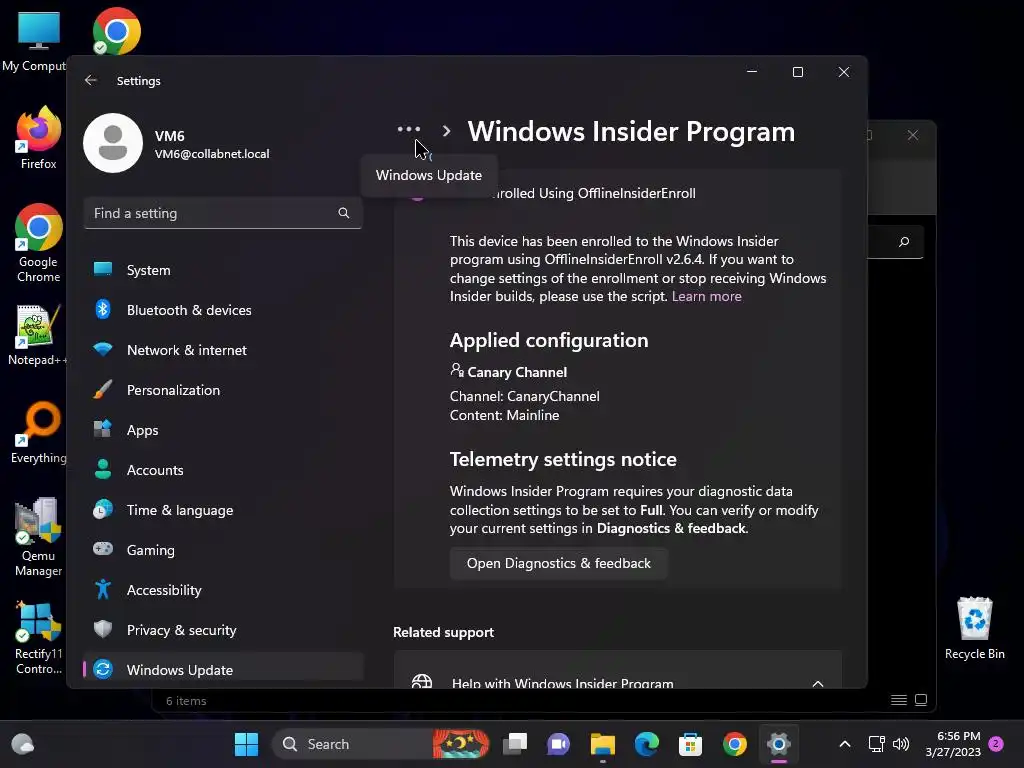Collapse Help with Windows Insider Program section

click(x=818, y=683)
